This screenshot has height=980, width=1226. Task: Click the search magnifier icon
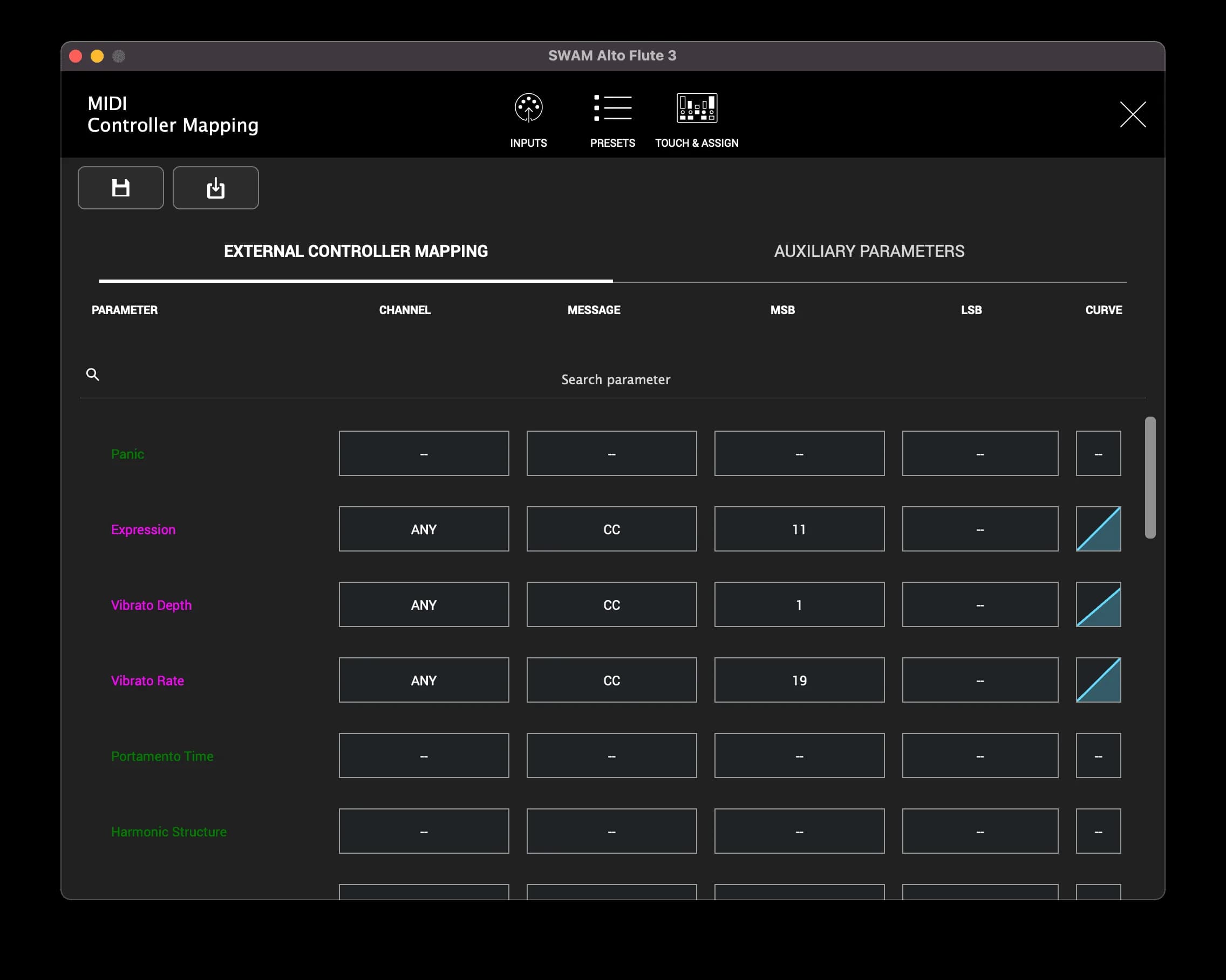pos(93,375)
